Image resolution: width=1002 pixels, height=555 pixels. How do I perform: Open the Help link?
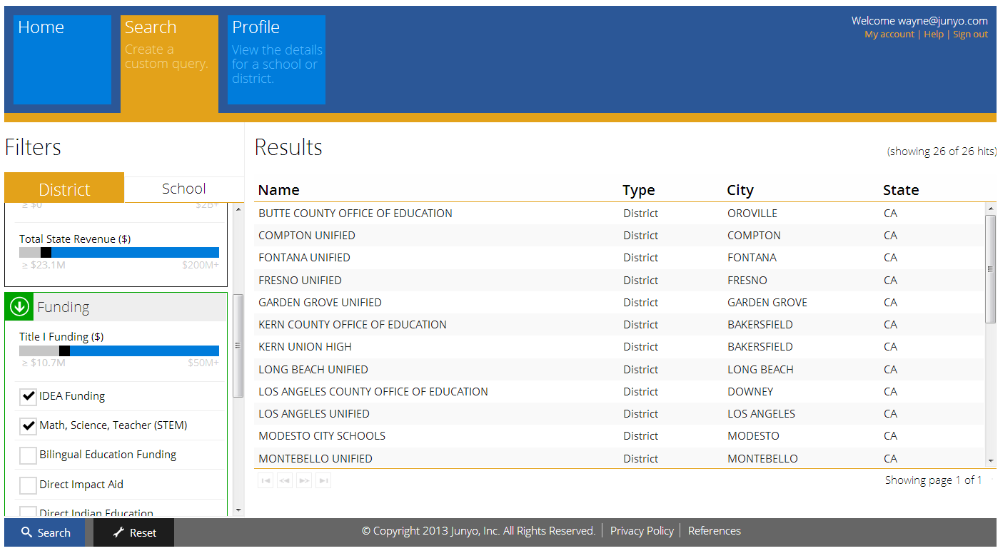933,34
